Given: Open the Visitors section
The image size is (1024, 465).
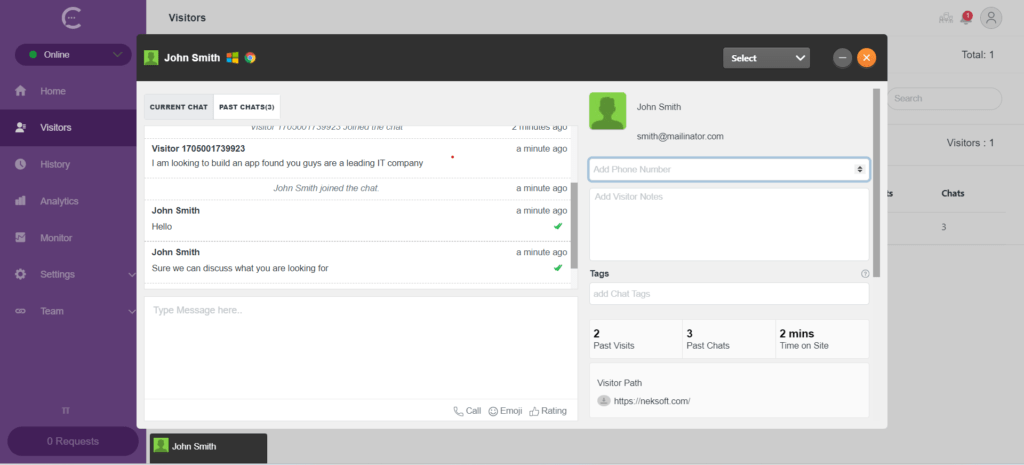Looking at the screenshot, I should (x=56, y=128).
